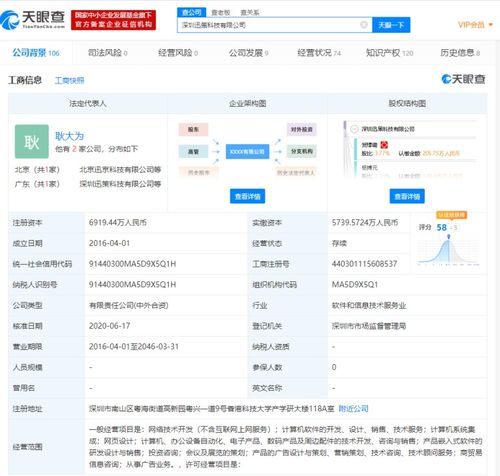Click the 法定代表人 column header
500x476 pixels.
88,103
